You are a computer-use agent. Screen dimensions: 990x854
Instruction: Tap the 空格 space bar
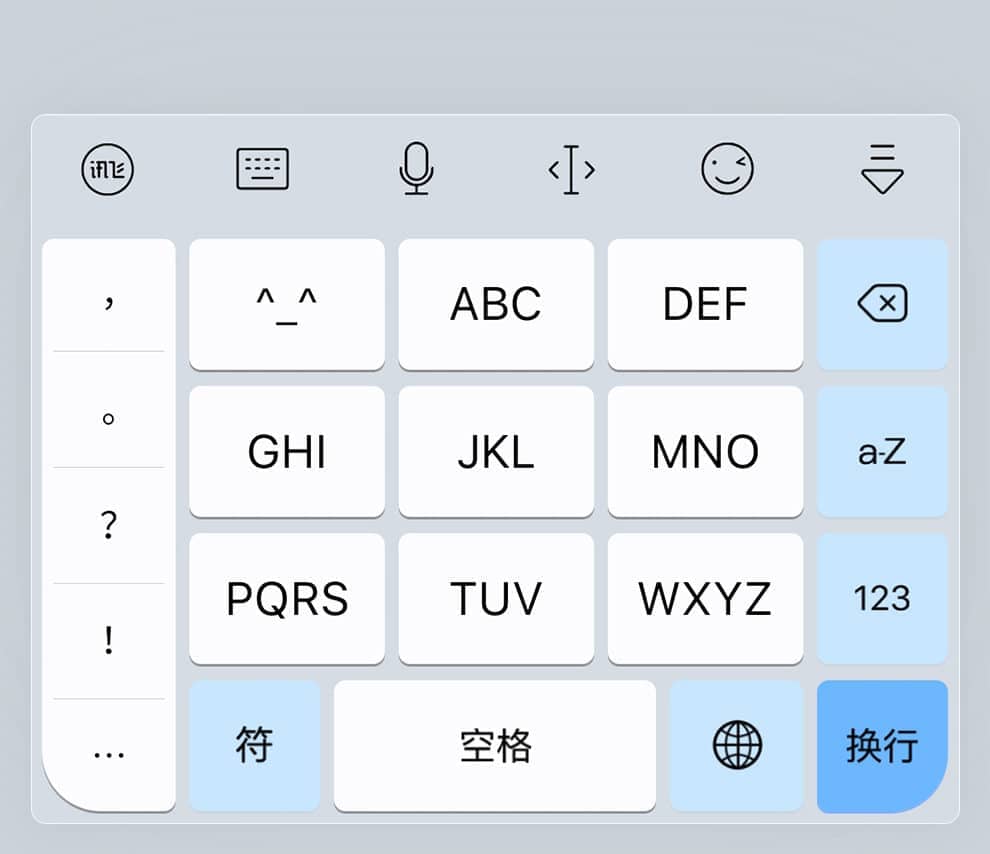tap(495, 745)
